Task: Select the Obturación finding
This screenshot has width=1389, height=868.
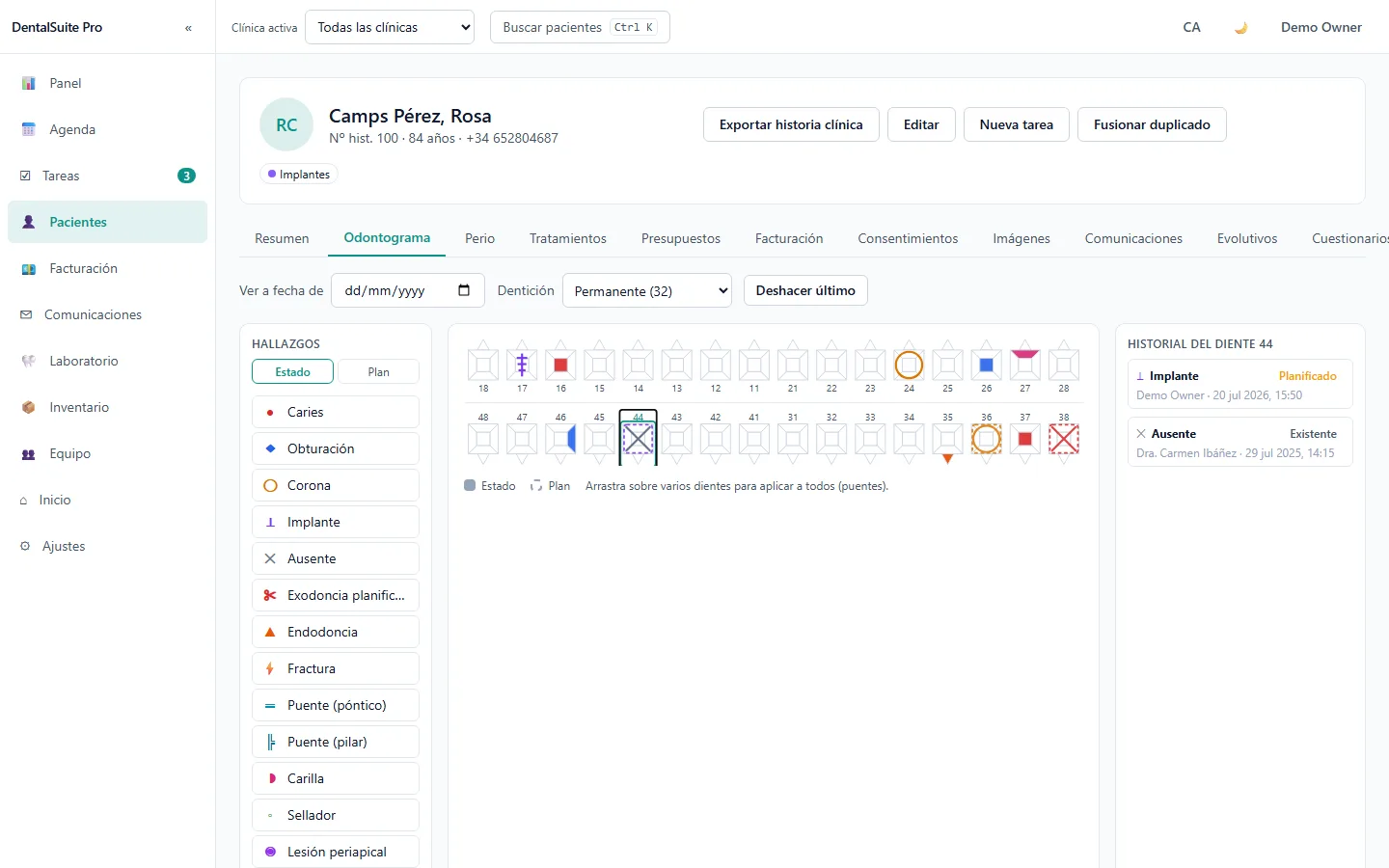Action: [x=336, y=448]
